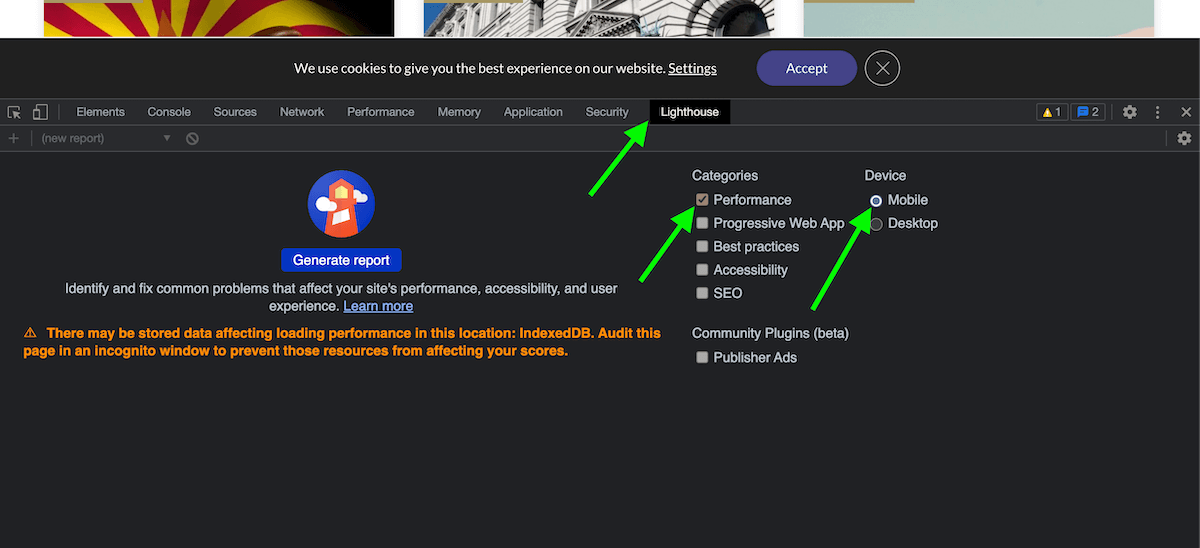Open the DevTools three-dot customize menu

1158,112
